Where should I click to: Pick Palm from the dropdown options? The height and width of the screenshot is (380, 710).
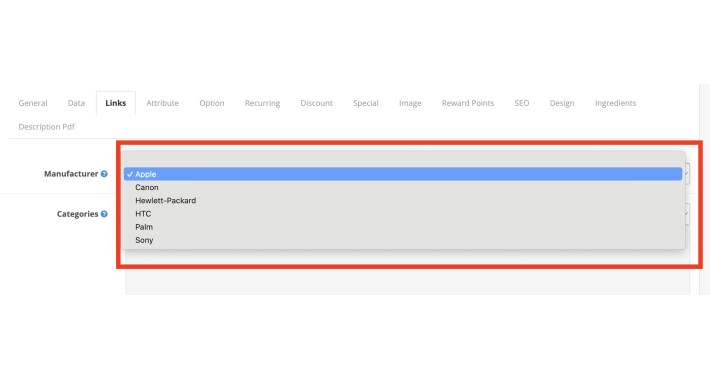coord(403,227)
